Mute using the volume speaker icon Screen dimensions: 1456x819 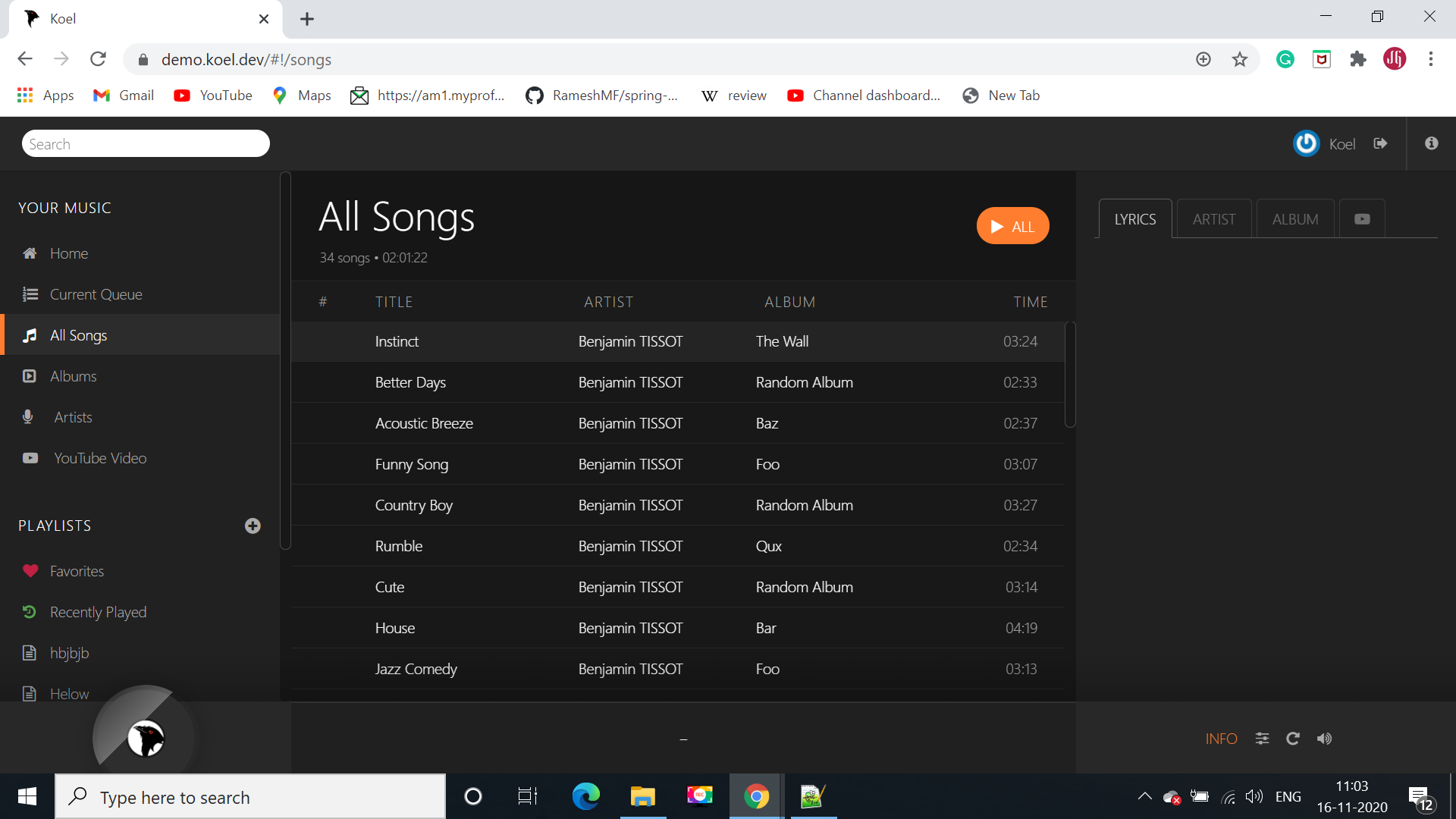pyautogui.click(x=1324, y=739)
